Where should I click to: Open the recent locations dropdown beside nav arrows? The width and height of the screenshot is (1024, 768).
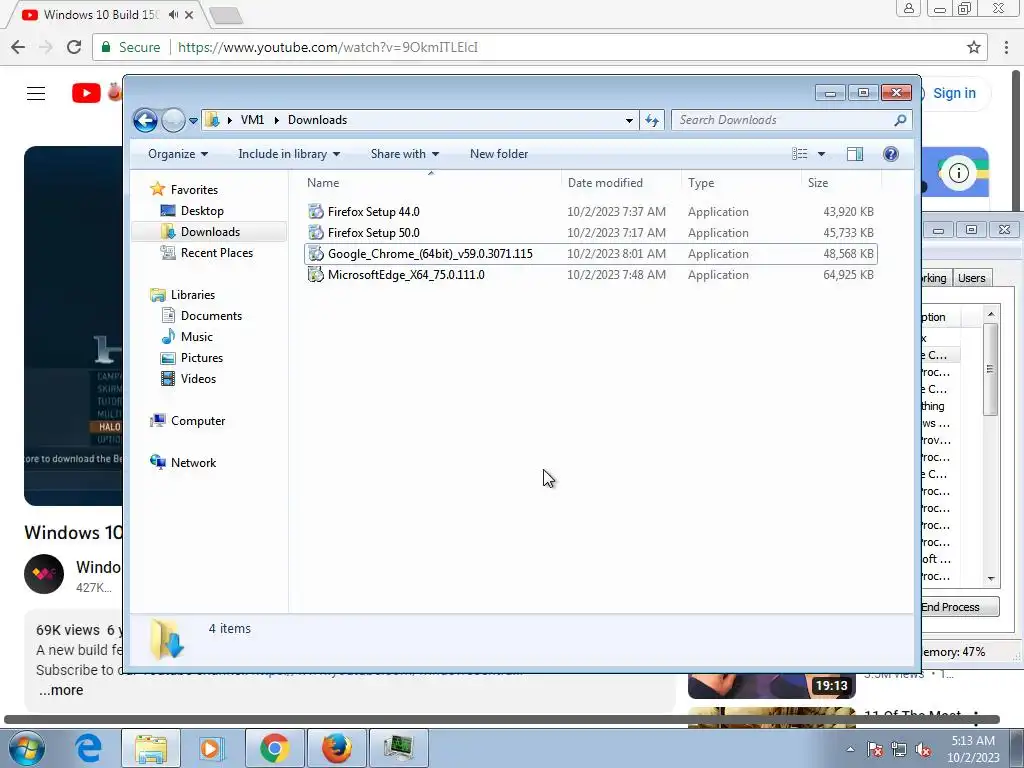click(193, 121)
